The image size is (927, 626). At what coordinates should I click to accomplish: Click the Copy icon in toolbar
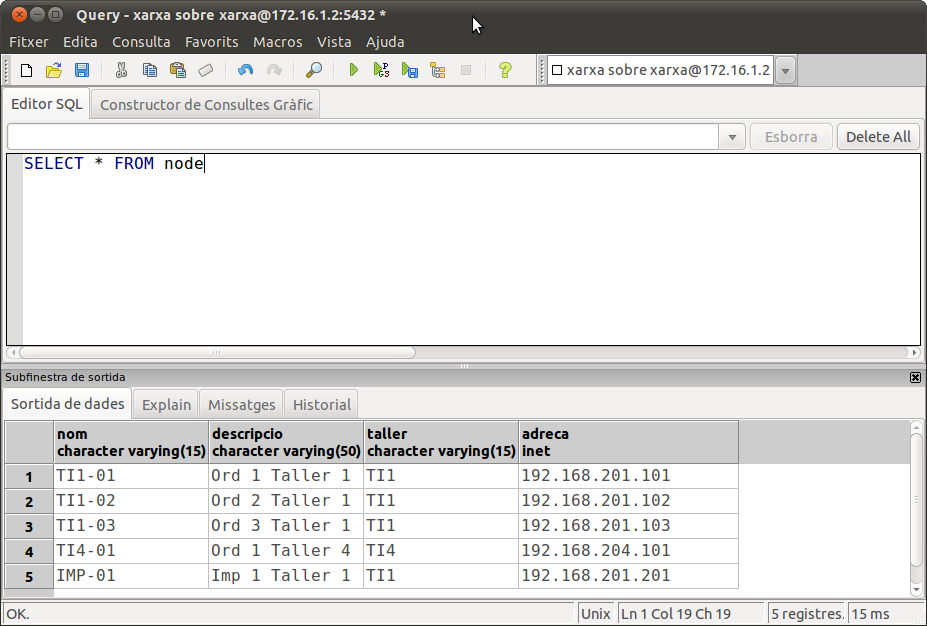(150, 70)
